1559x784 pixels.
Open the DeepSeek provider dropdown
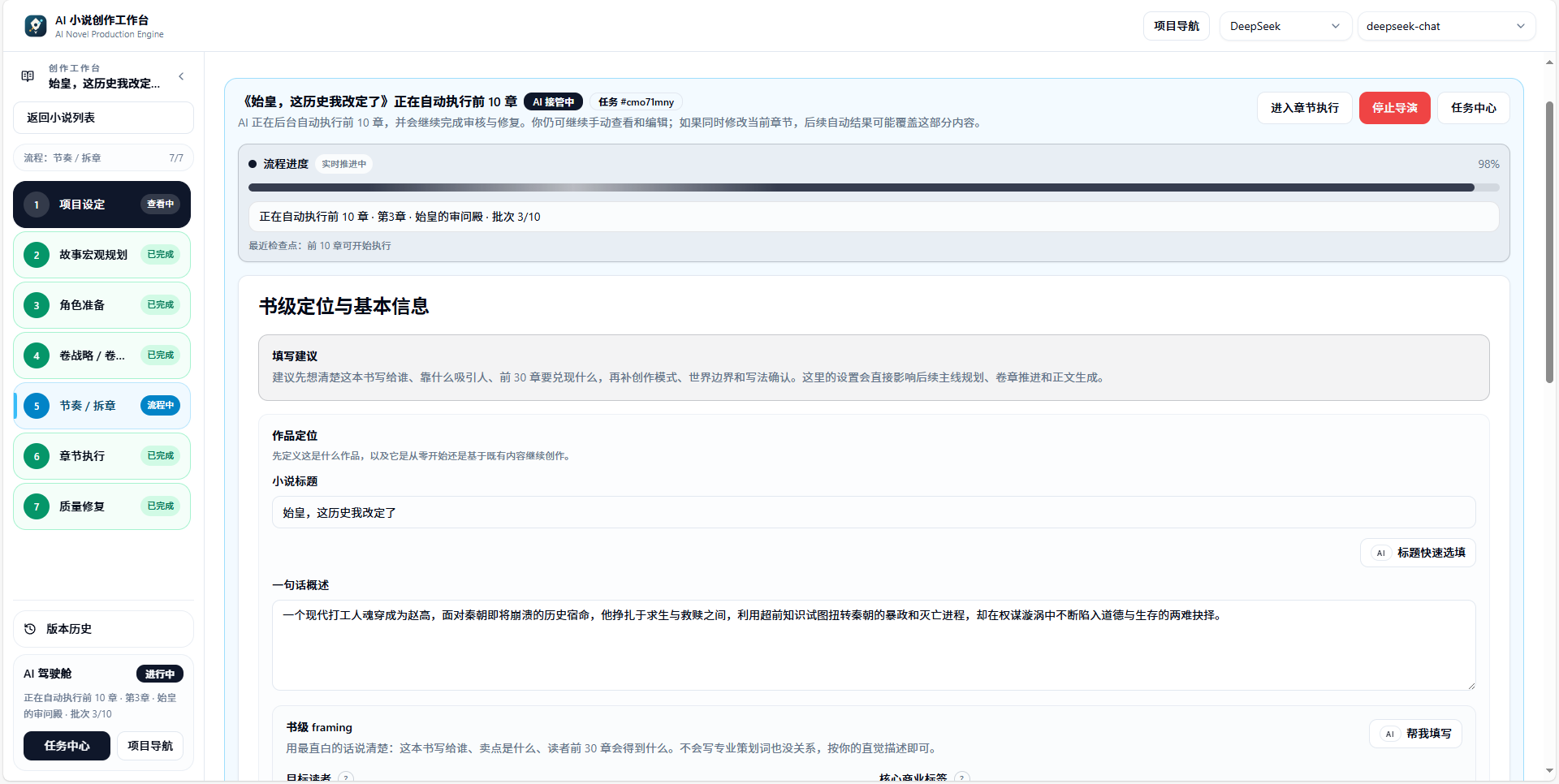point(1285,25)
